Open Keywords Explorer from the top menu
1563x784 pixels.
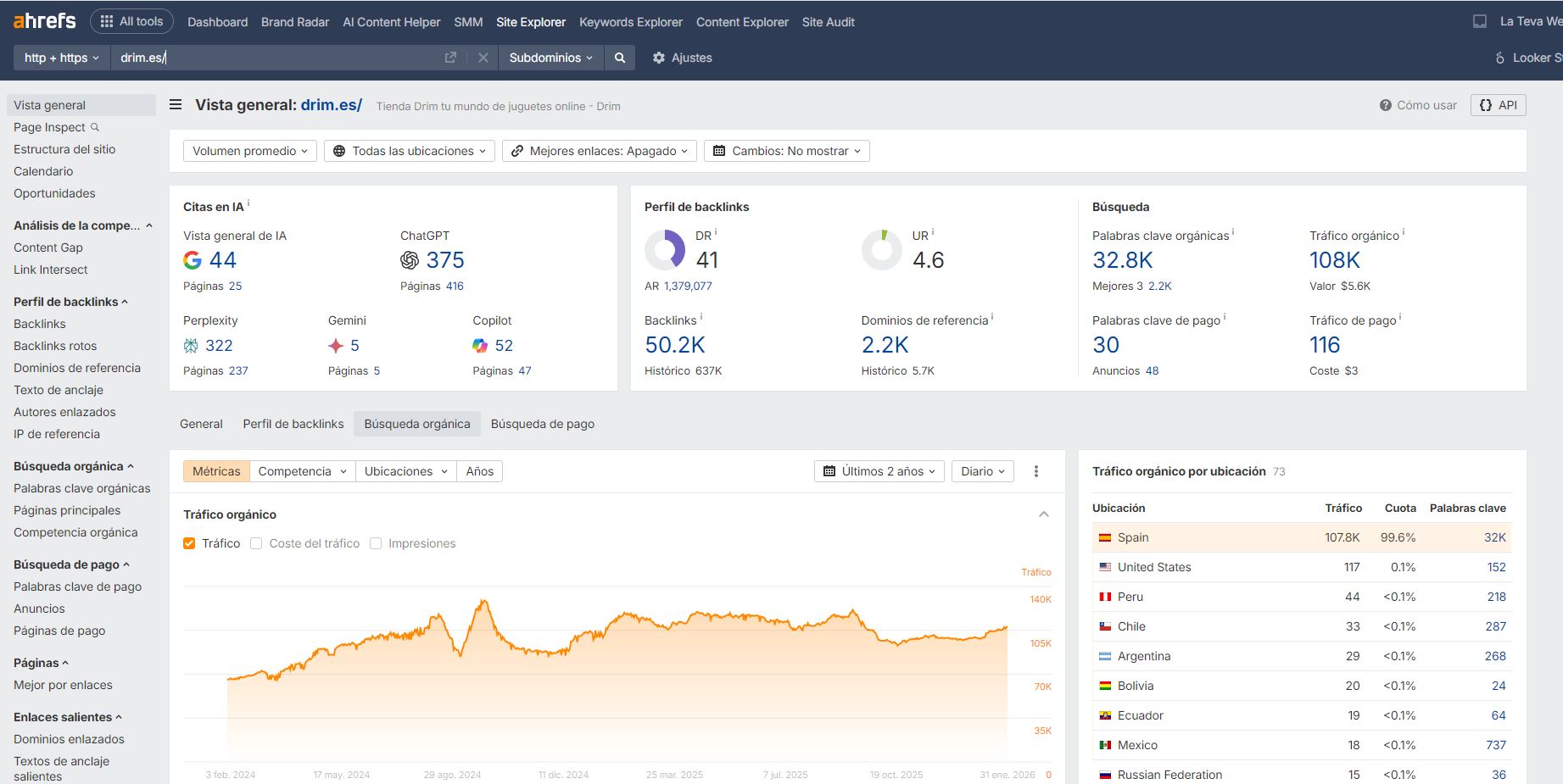(x=630, y=21)
